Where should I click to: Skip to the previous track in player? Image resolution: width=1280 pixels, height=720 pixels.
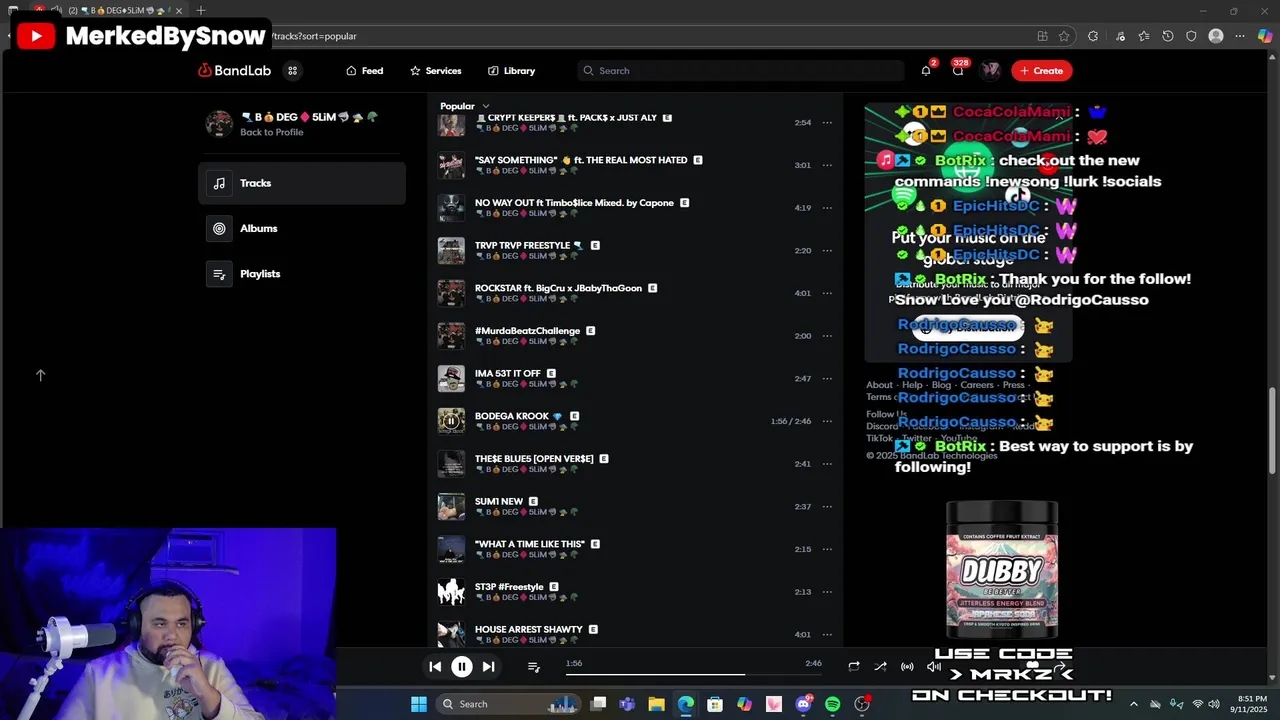(435, 666)
